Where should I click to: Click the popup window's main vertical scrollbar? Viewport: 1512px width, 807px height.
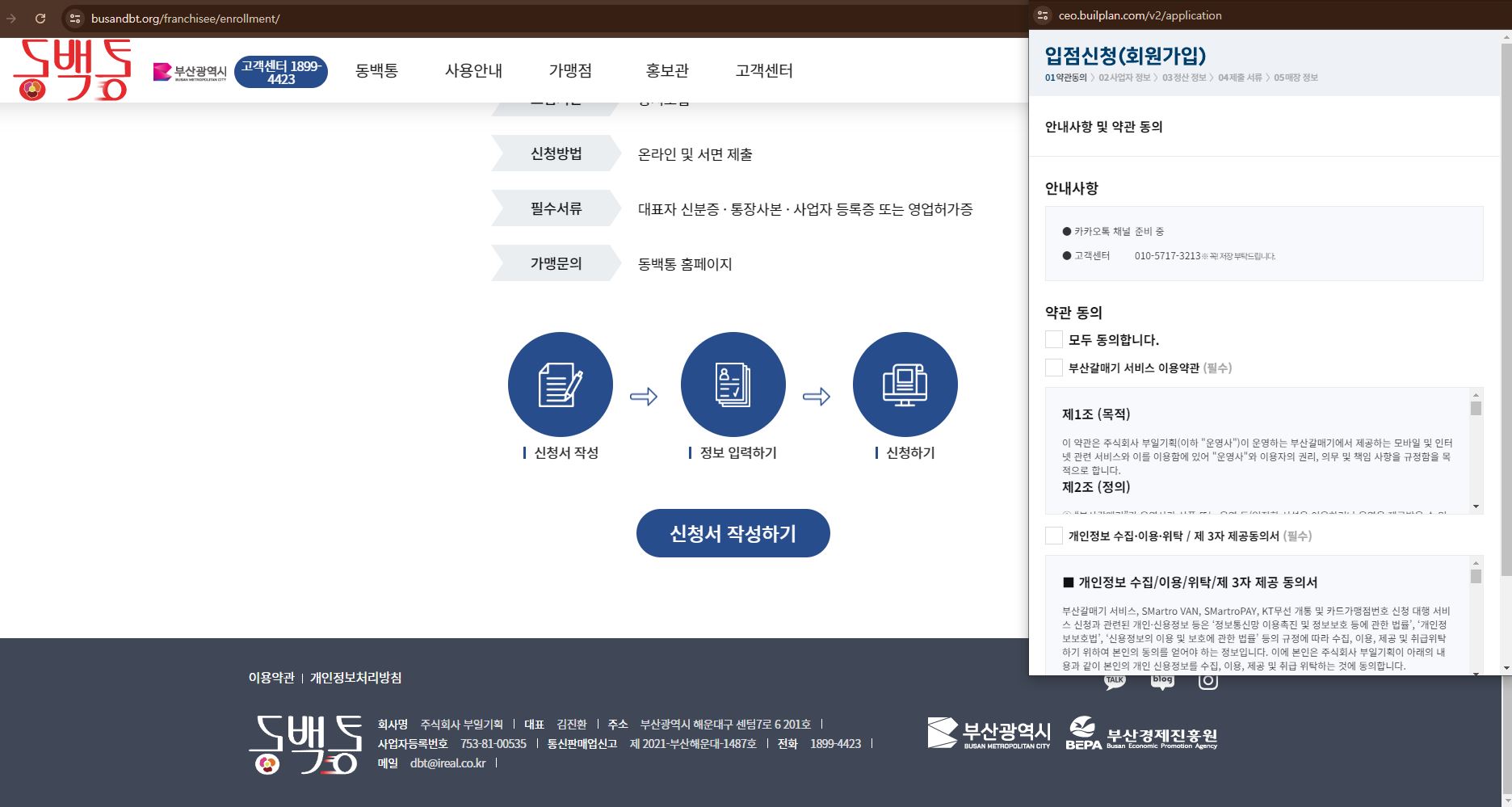click(x=1506, y=311)
